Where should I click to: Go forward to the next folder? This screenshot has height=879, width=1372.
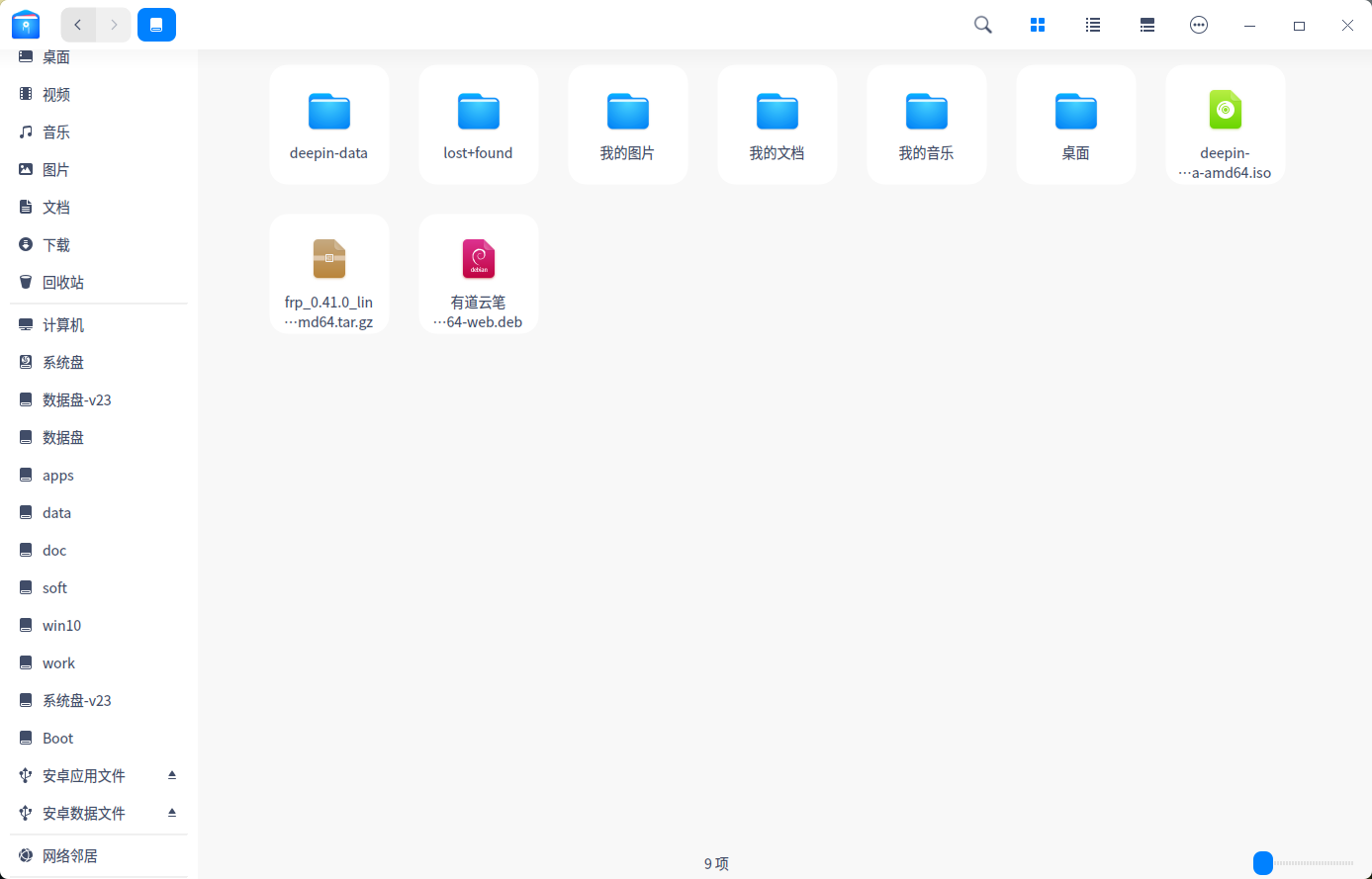point(114,25)
